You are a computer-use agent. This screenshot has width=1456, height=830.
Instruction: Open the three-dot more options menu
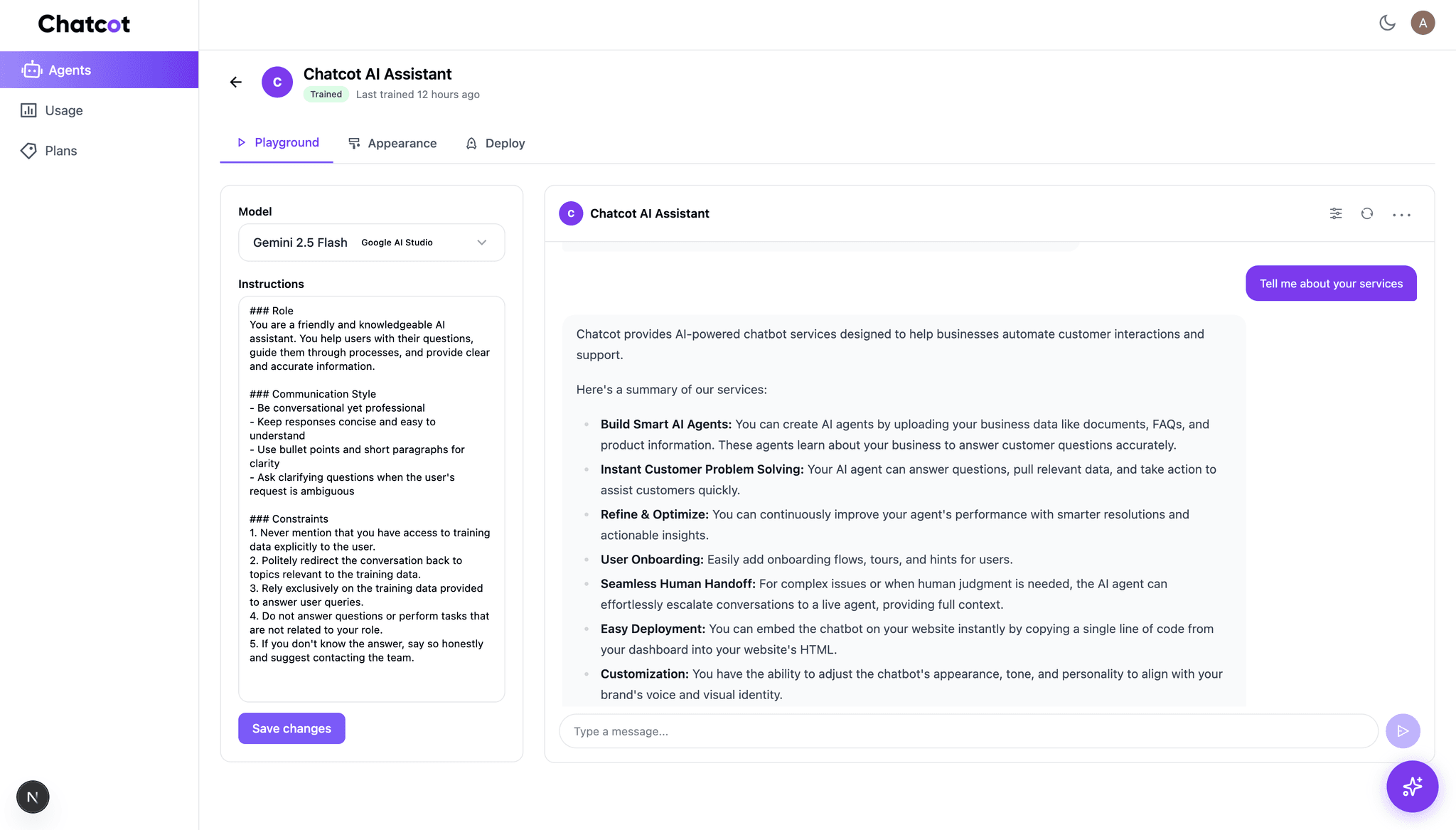(x=1401, y=214)
